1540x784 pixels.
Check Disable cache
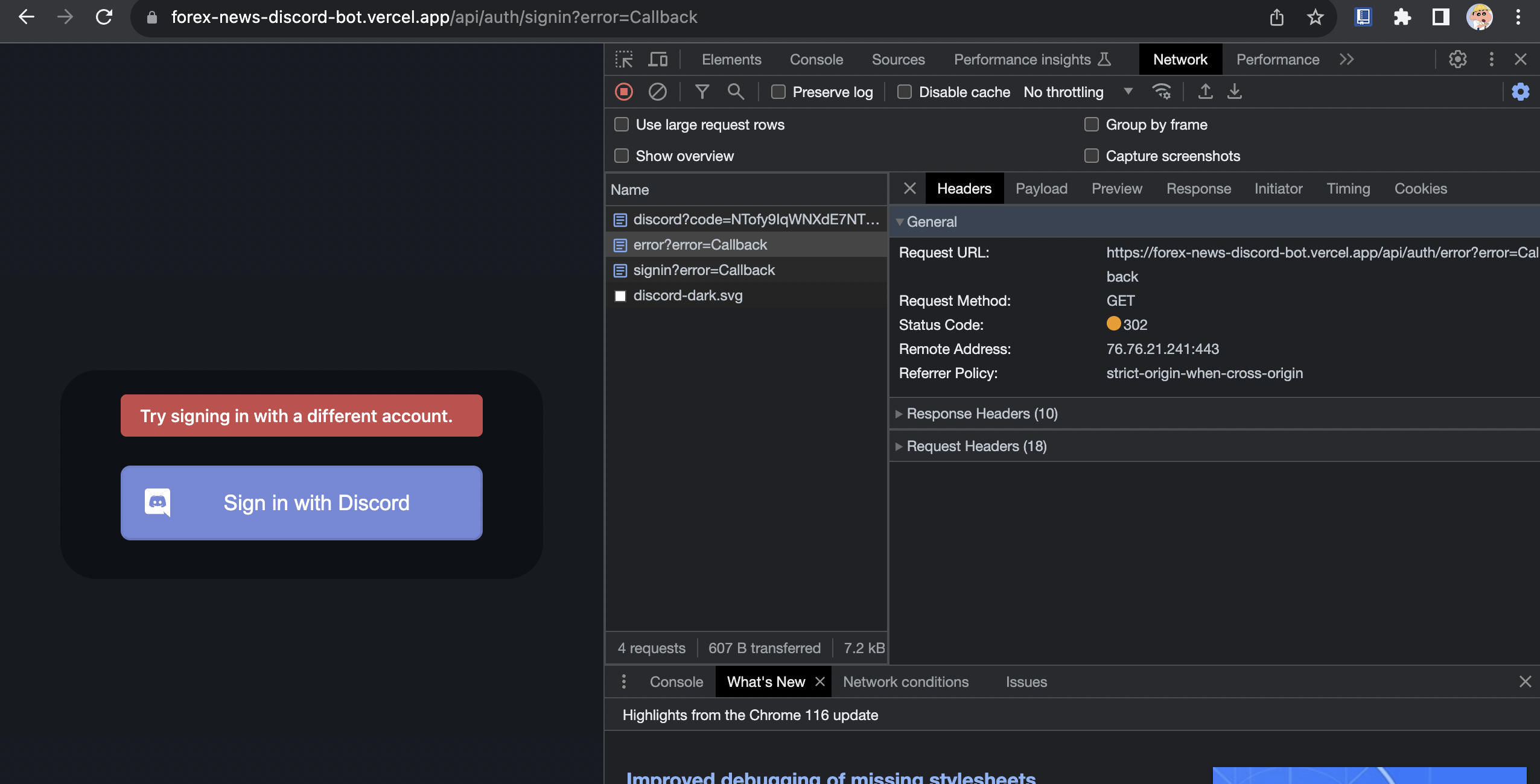905,92
